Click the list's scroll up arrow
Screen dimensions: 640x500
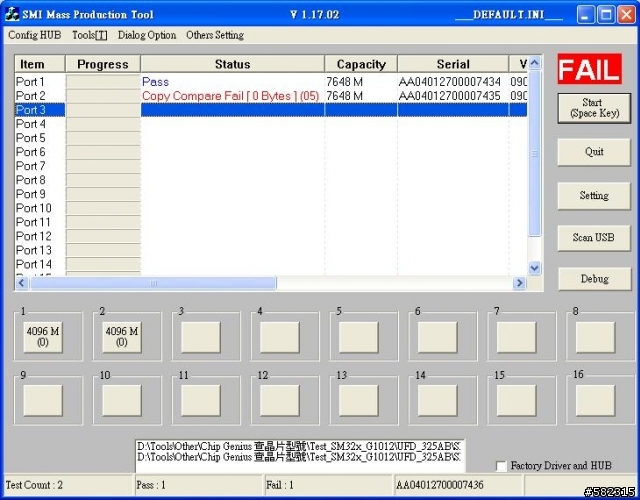click(534, 62)
